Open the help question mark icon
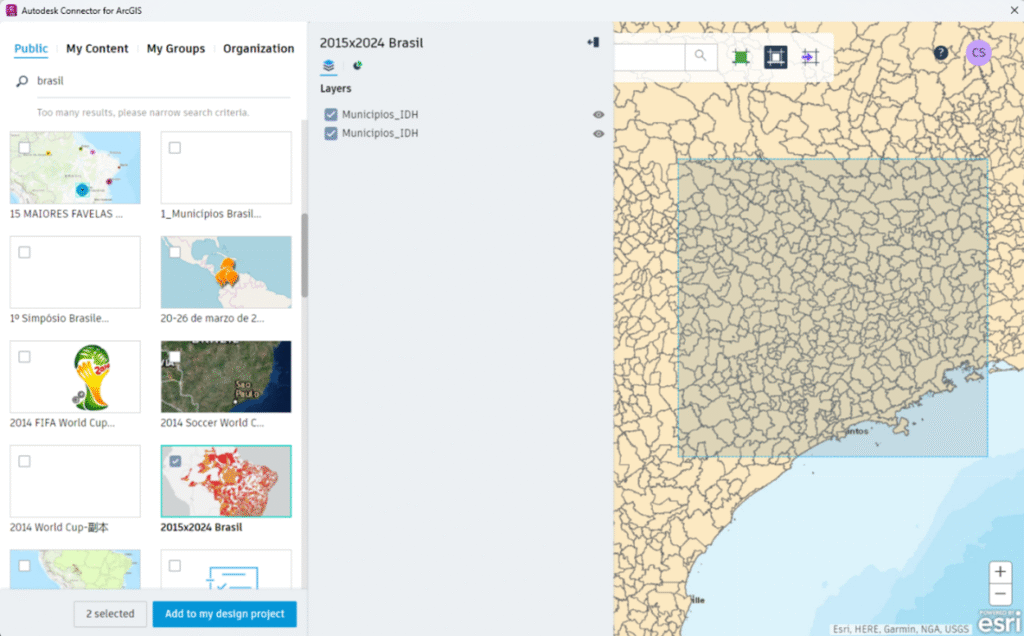 (x=940, y=53)
